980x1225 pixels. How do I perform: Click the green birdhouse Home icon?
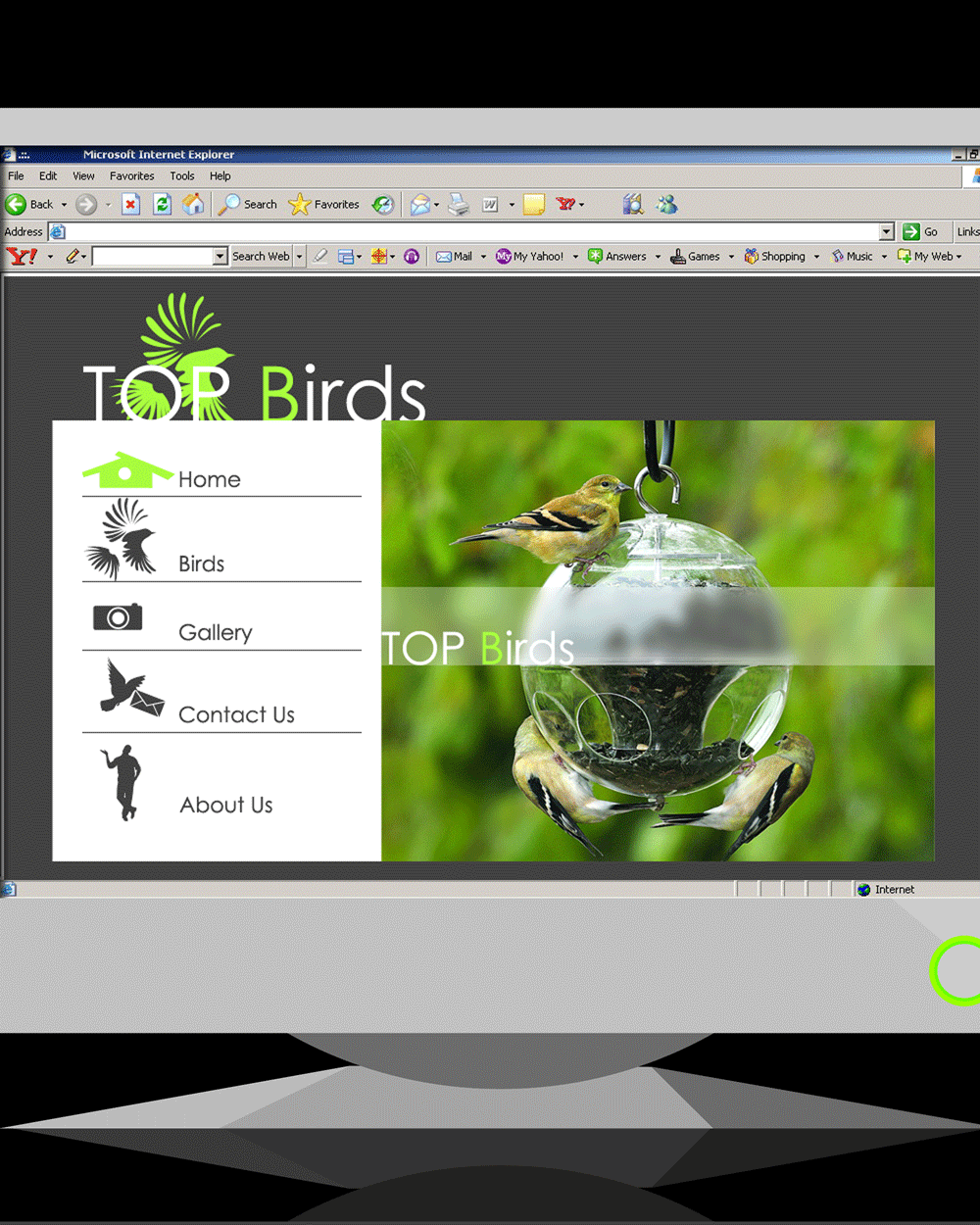tap(125, 471)
